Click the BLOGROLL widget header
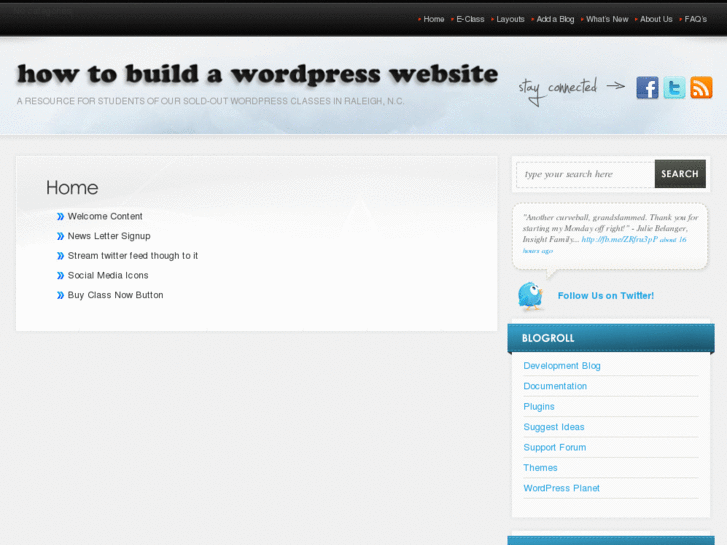727x545 pixels. point(611,338)
